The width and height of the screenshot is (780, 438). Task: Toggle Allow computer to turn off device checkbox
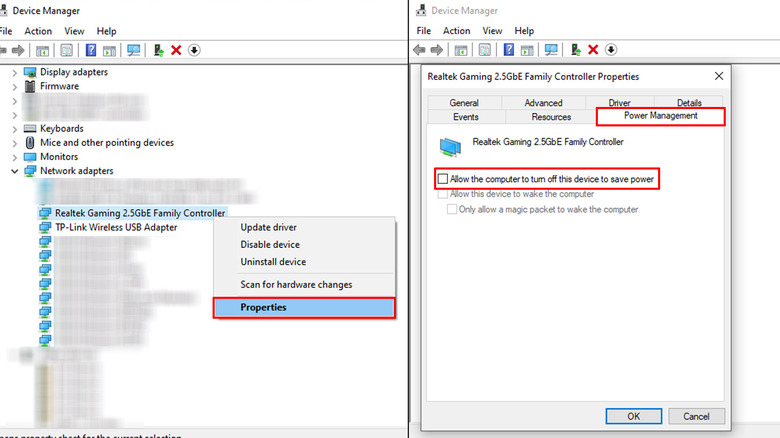point(443,179)
